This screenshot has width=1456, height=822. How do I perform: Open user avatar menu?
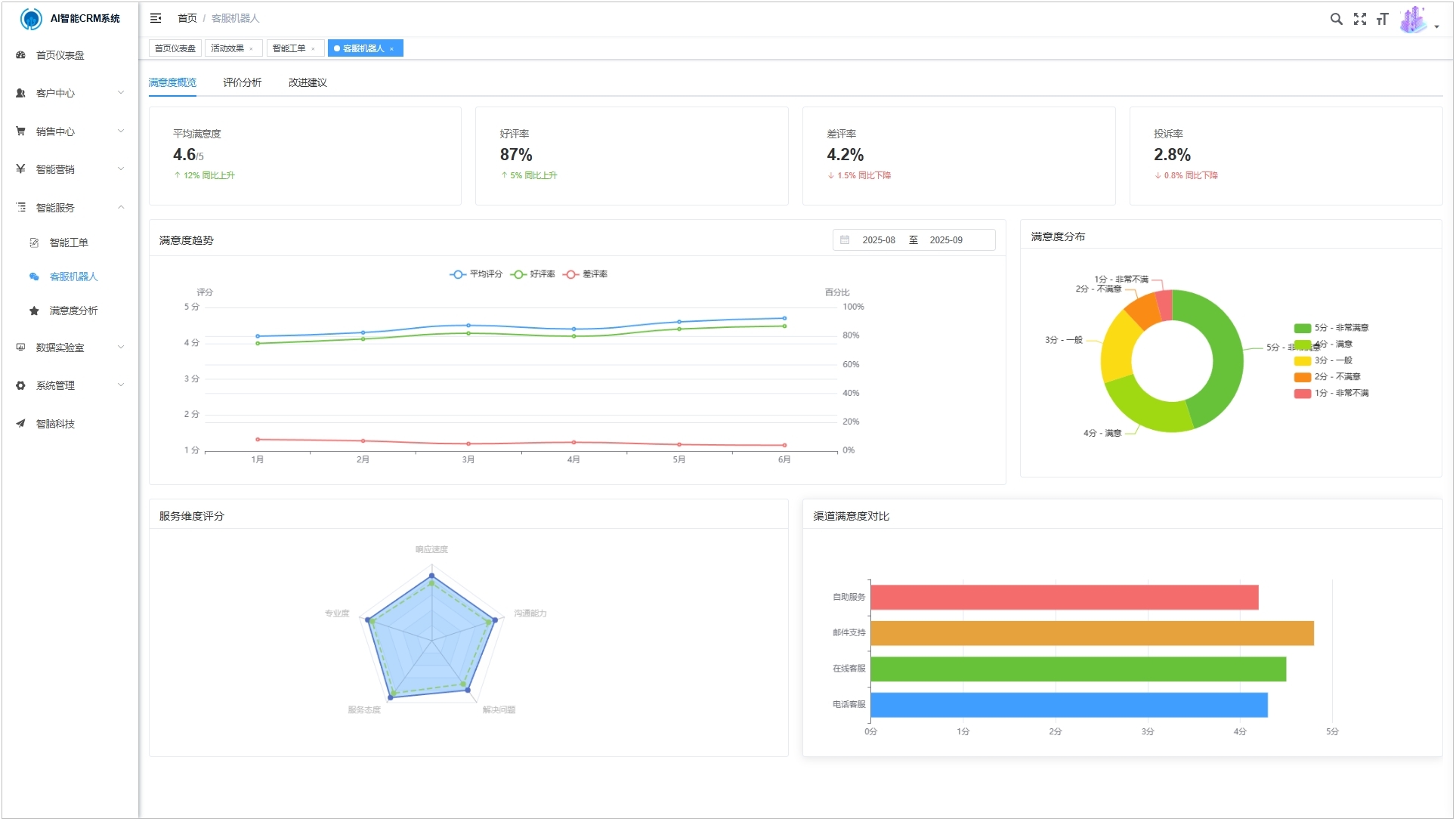(1414, 20)
